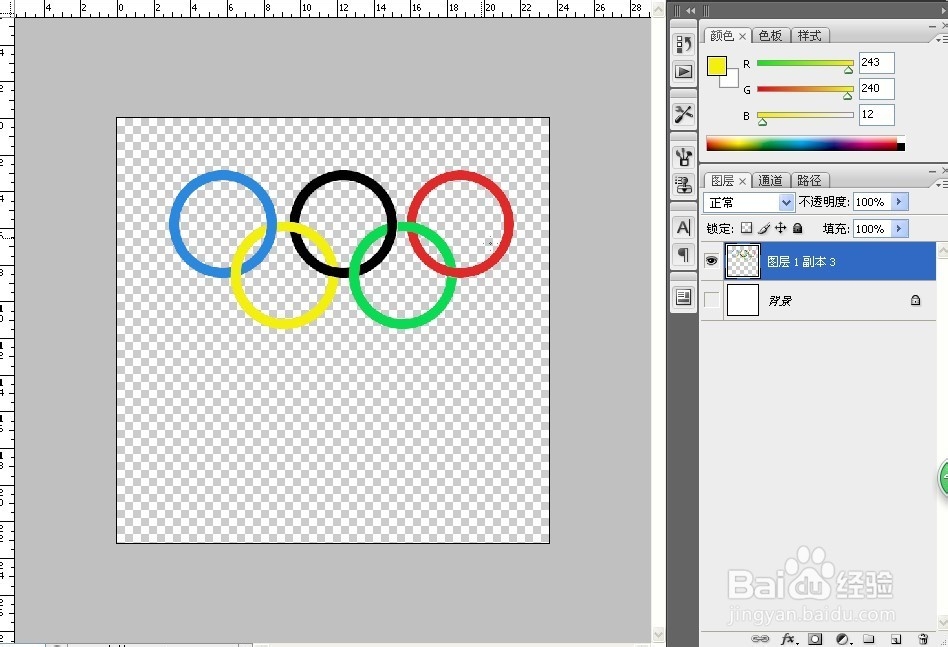
Task: Switch to the 色板 swatches tab
Action: (x=770, y=36)
